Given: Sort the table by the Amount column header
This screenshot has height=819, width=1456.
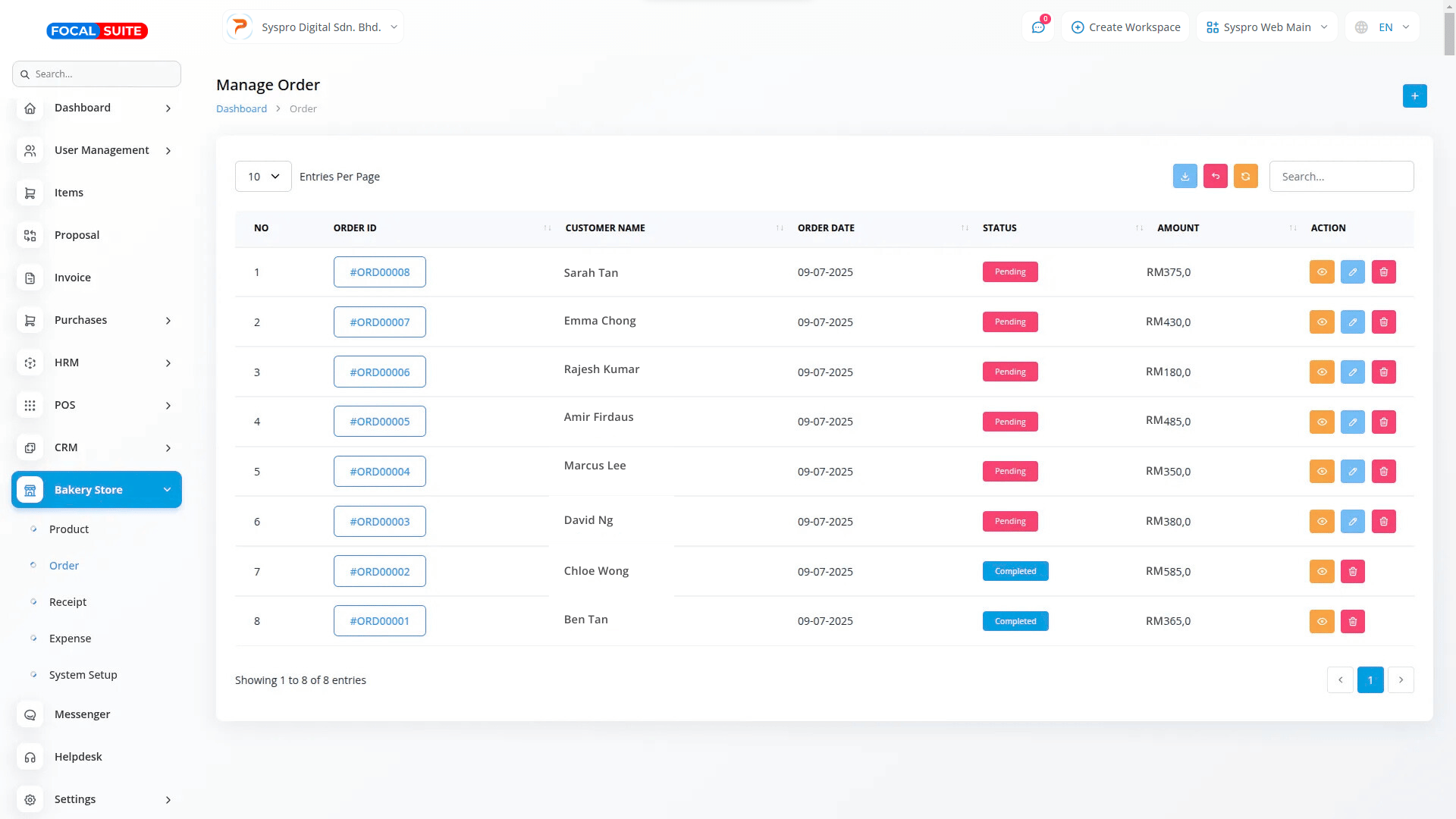Looking at the screenshot, I should (x=1178, y=228).
